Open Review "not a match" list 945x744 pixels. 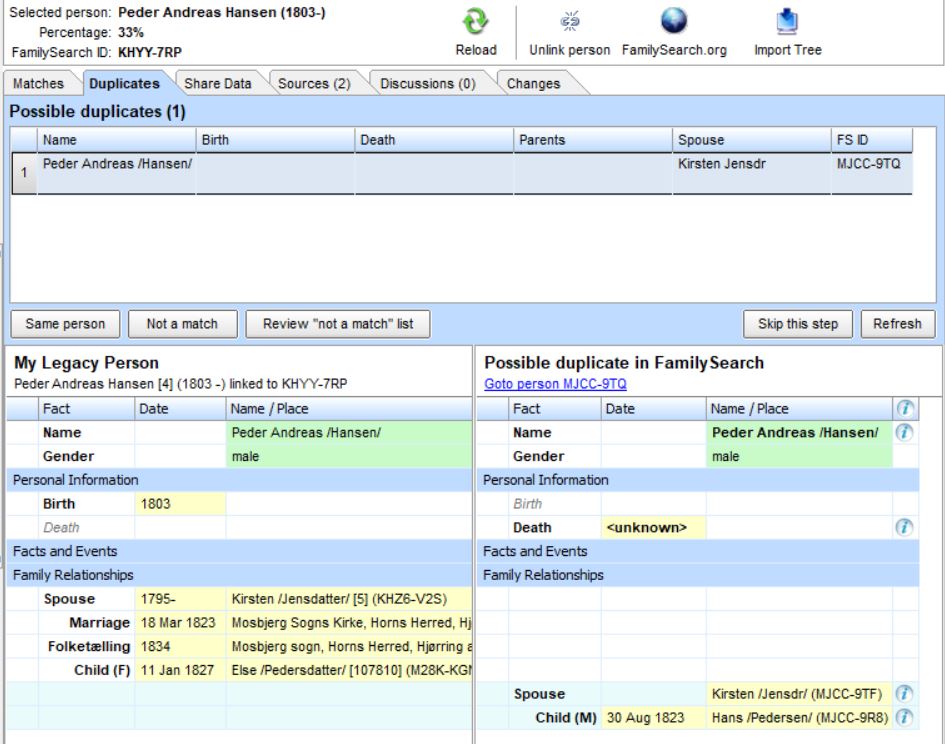point(338,324)
